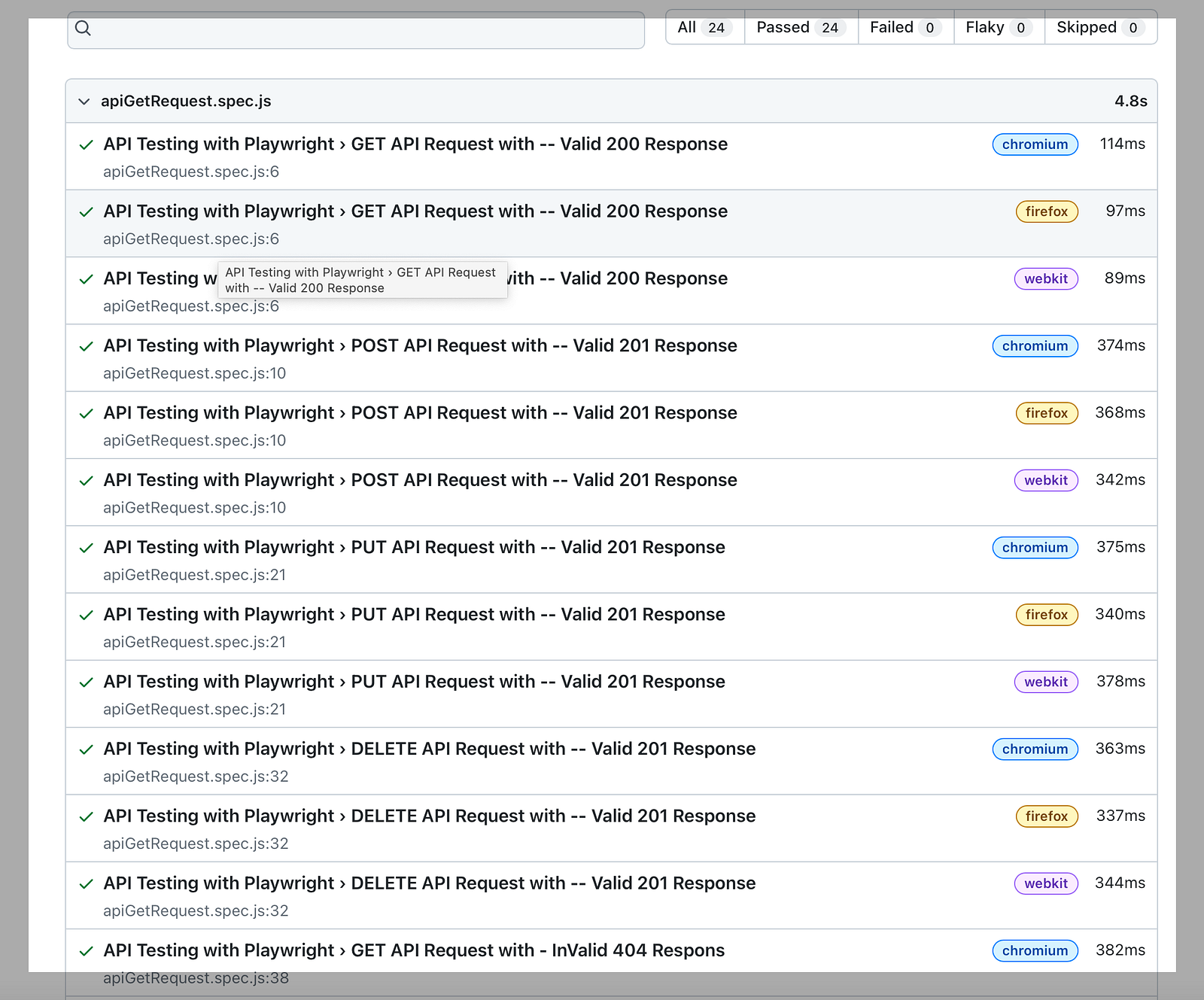Click the firefox badge on the GET Valid 200 row
The image size is (1204, 1000).
[x=1047, y=211]
